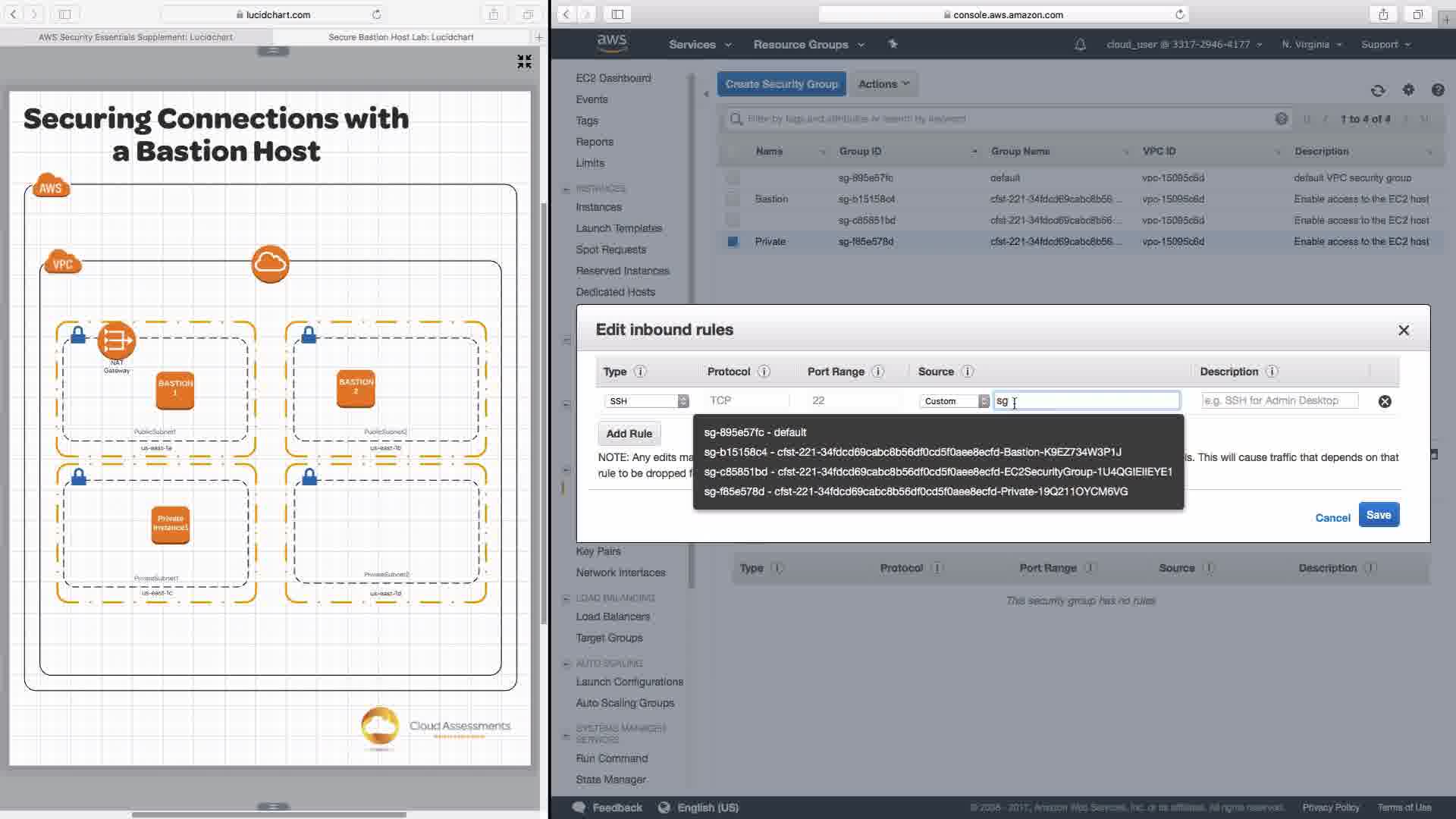This screenshot has width=1456, height=819.
Task: Click the help question mark icon
Action: [1438, 90]
